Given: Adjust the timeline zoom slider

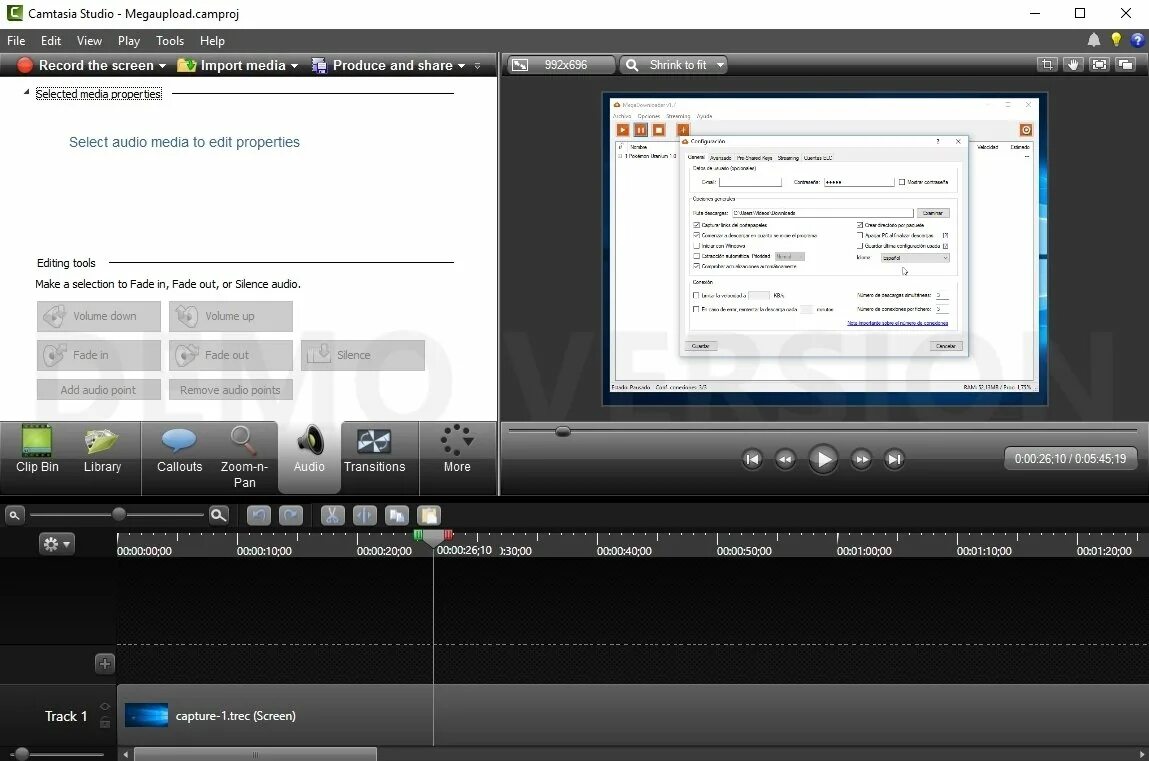Looking at the screenshot, I should click(118, 514).
